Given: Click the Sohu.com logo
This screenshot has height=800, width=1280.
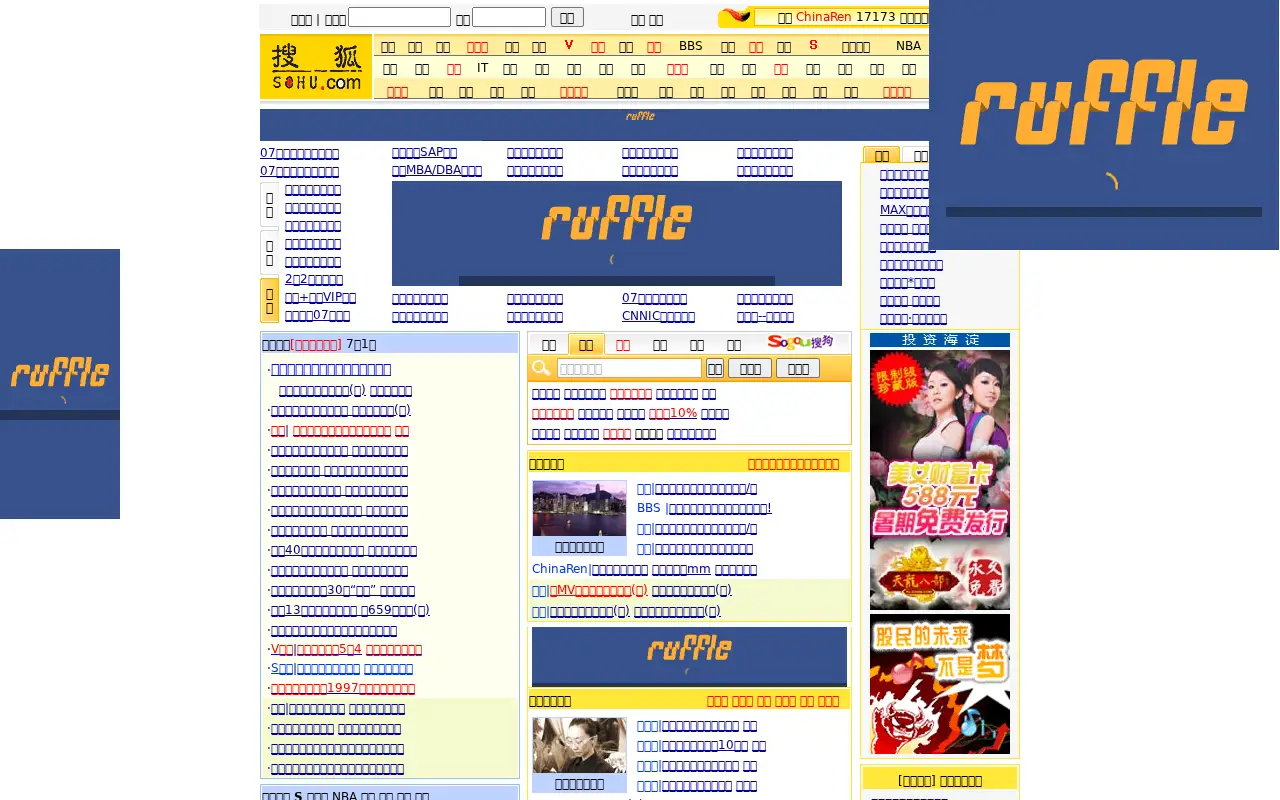Looking at the screenshot, I should point(316,67).
